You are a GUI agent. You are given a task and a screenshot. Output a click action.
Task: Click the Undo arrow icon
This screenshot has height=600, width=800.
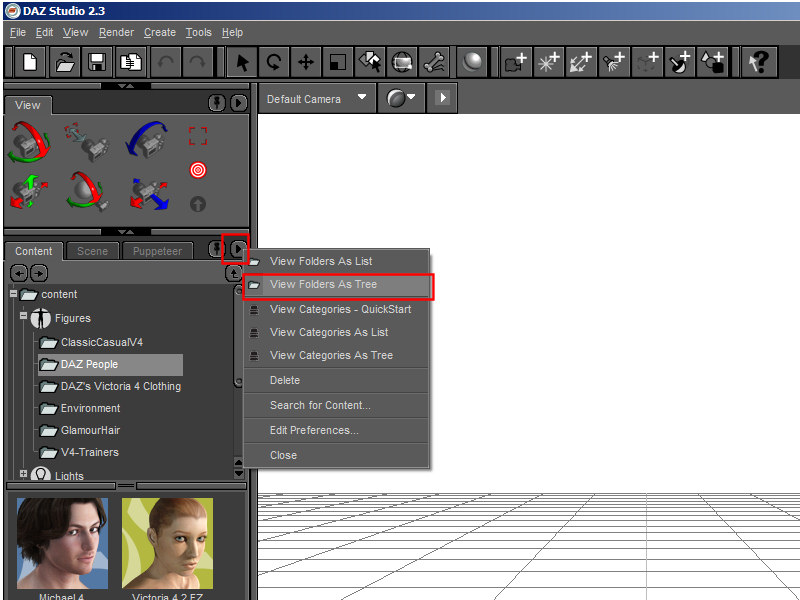165,62
